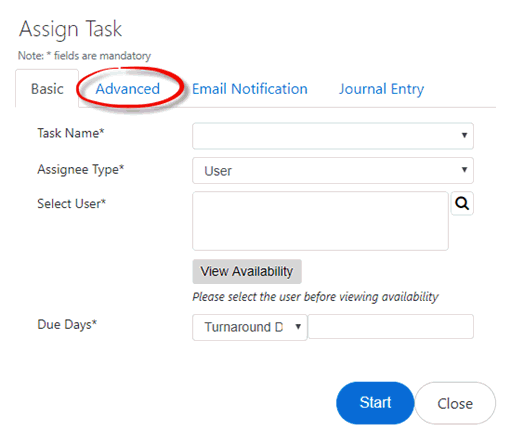Viewport: 511px width, 443px height.
Task: Open the Advanced tab
Action: [x=128, y=89]
